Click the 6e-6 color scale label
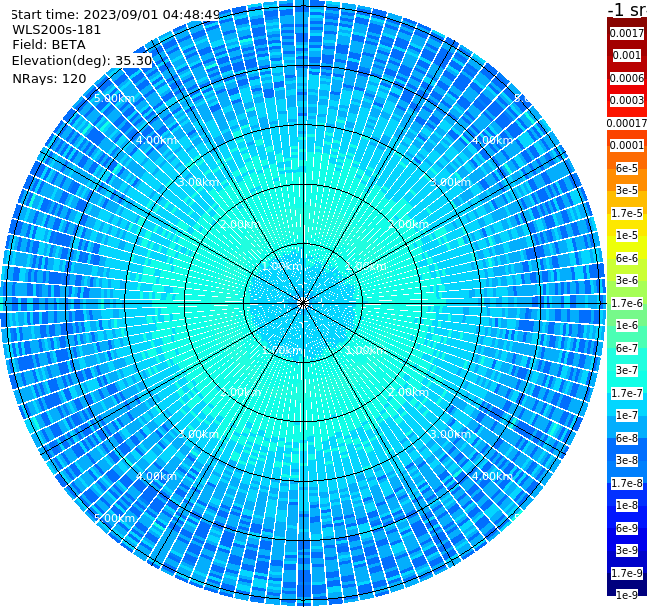This screenshot has height=607, width=647. point(627,258)
